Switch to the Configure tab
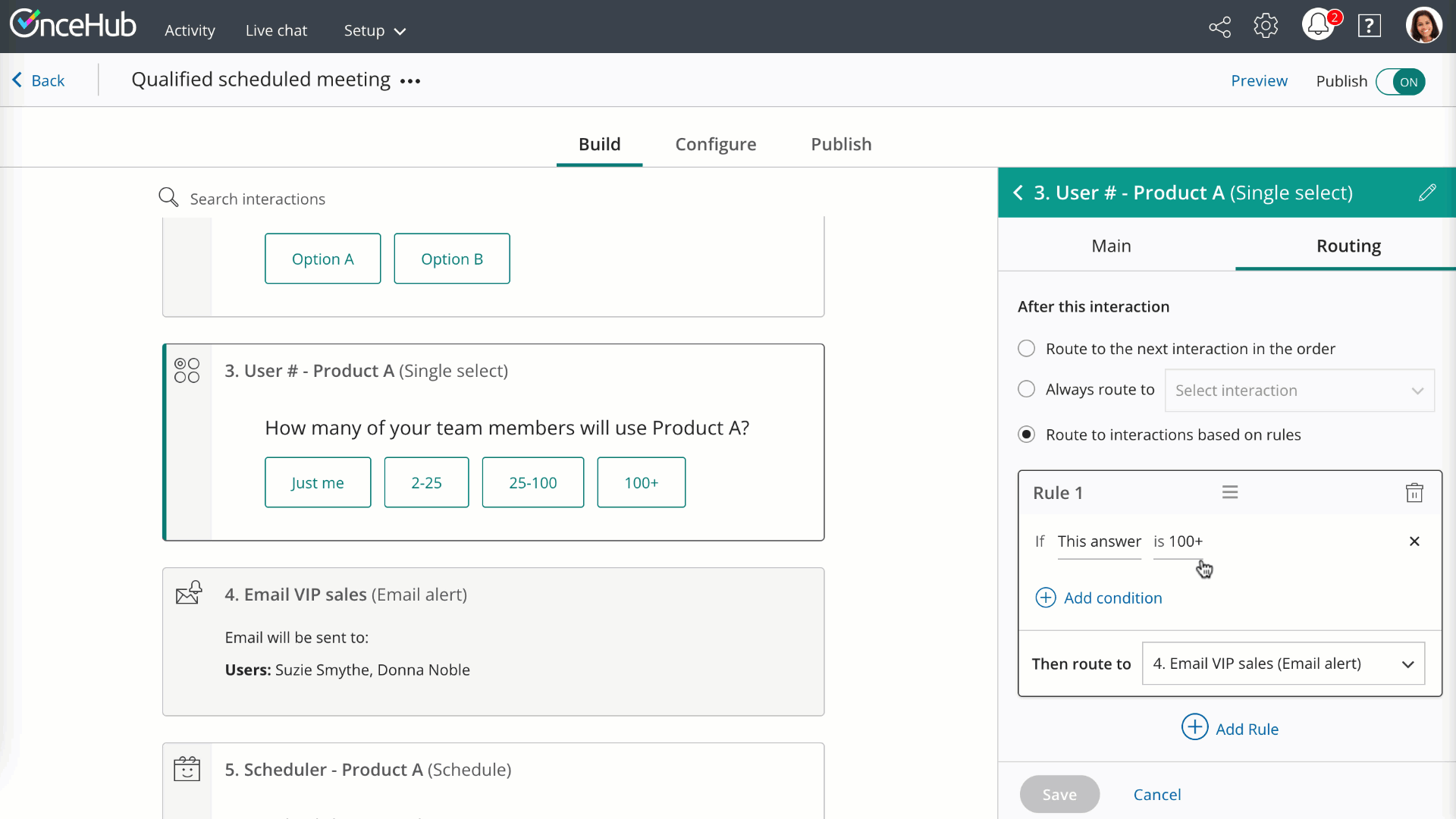 click(715, 144)
